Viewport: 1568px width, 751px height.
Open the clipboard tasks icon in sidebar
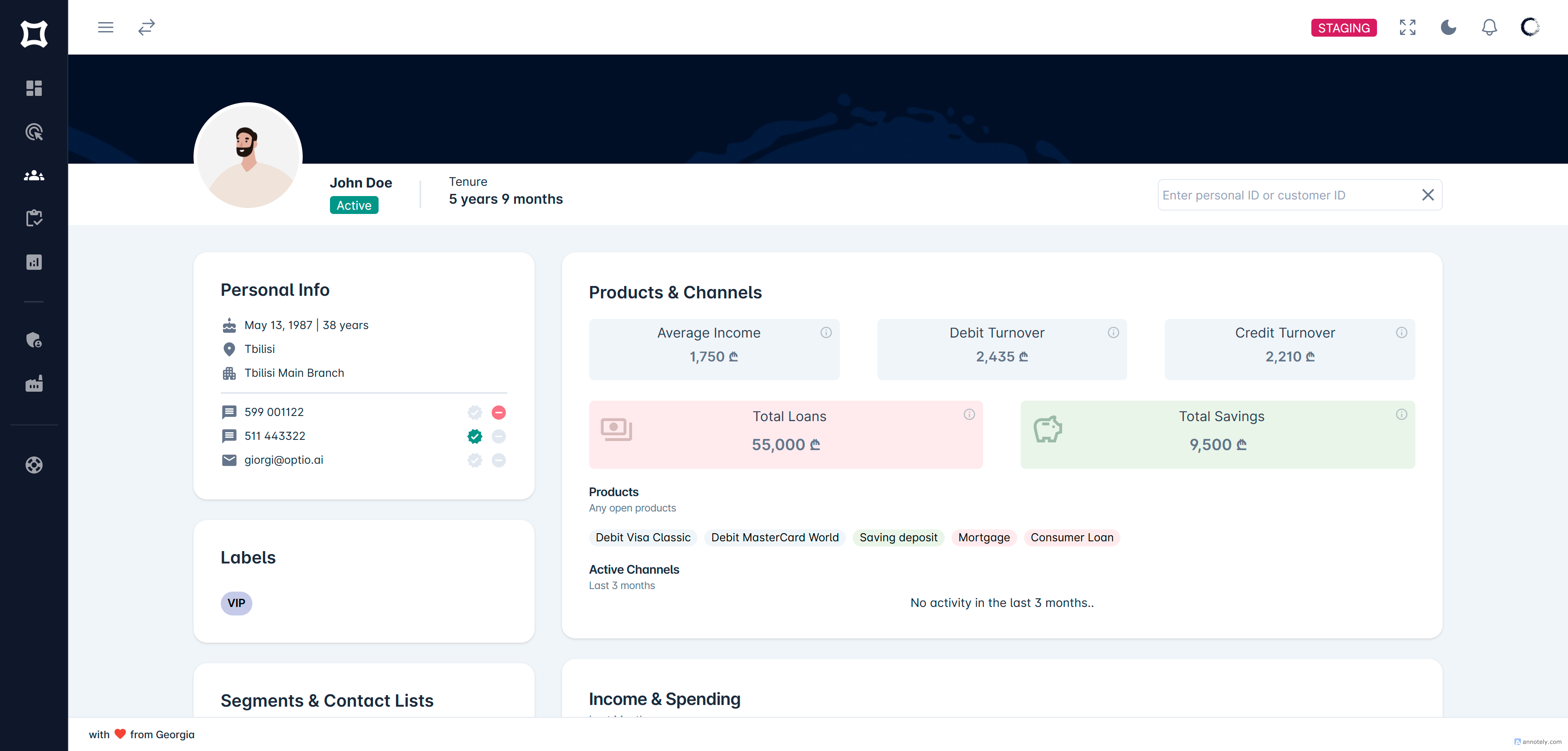pos(34,218)
